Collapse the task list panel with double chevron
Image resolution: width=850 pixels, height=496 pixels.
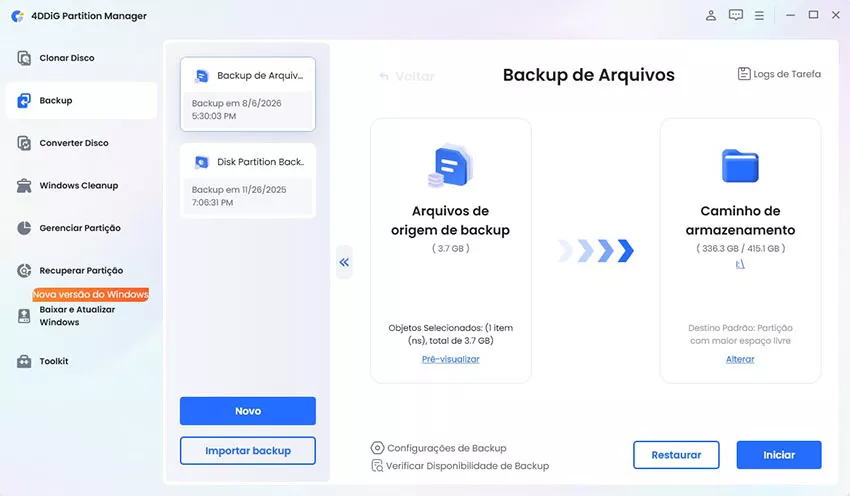point(344,262)
